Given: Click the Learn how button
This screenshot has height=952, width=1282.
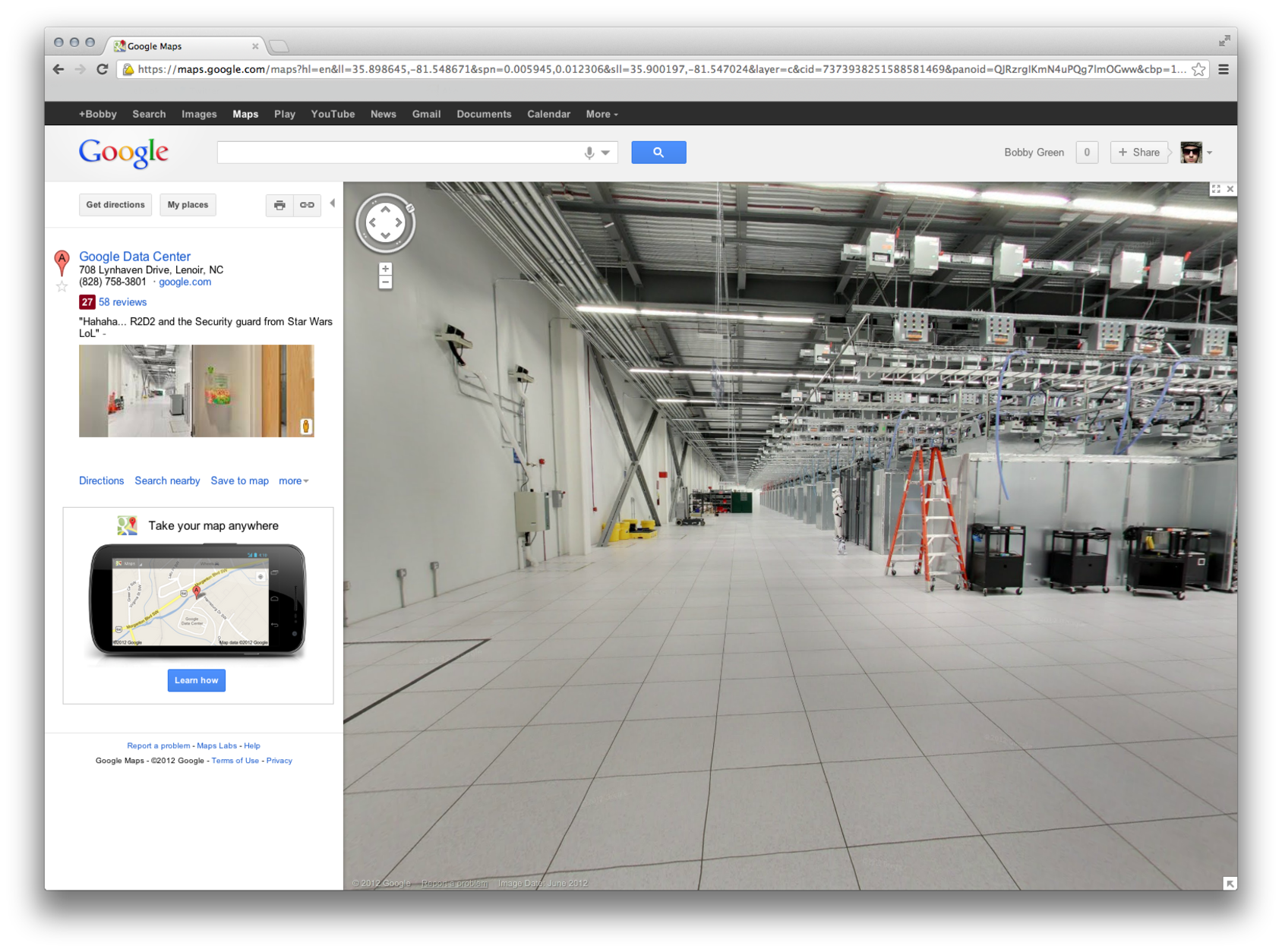Looking at the screenshot, I should click(x=197, y=680).
